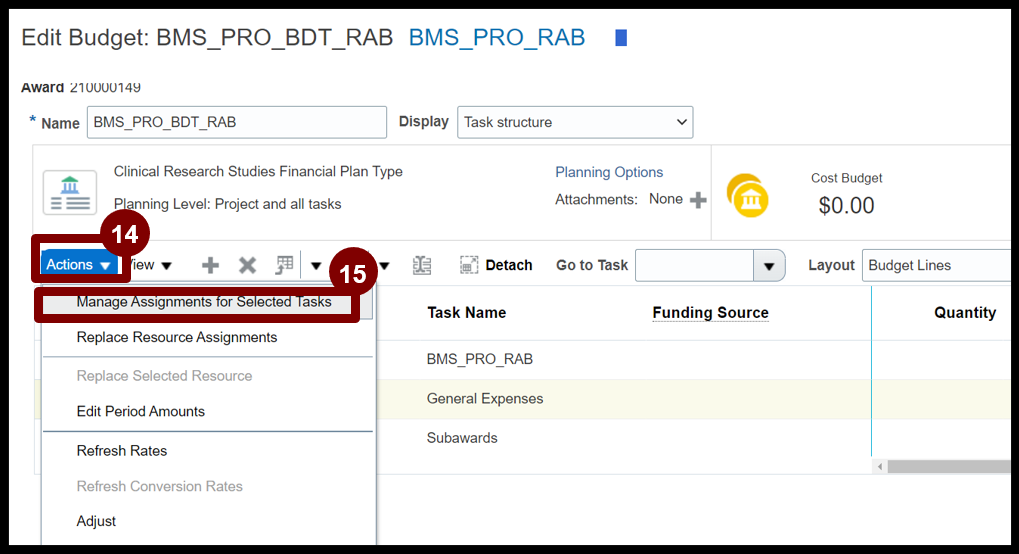Click Refresh Rates in Actions menu
The height and width of the screenshot is (554, 1019).
click(x=122, y=451)
